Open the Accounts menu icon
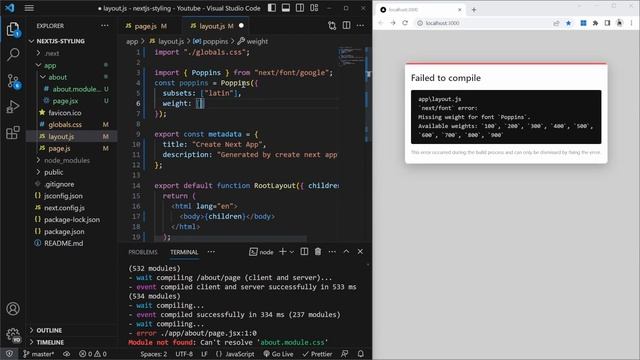 13,309
